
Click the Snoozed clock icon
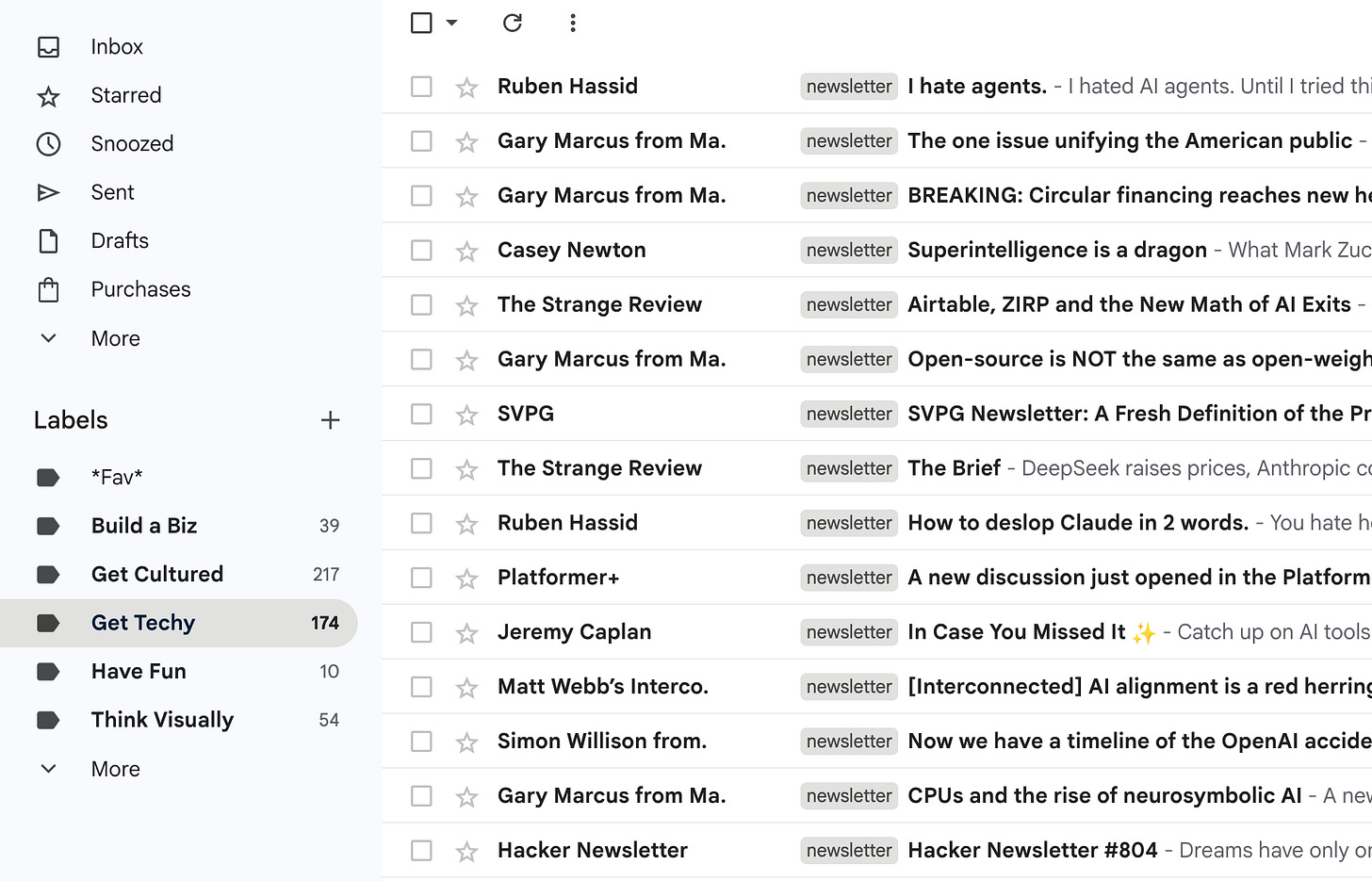click(x=48, y=144)
